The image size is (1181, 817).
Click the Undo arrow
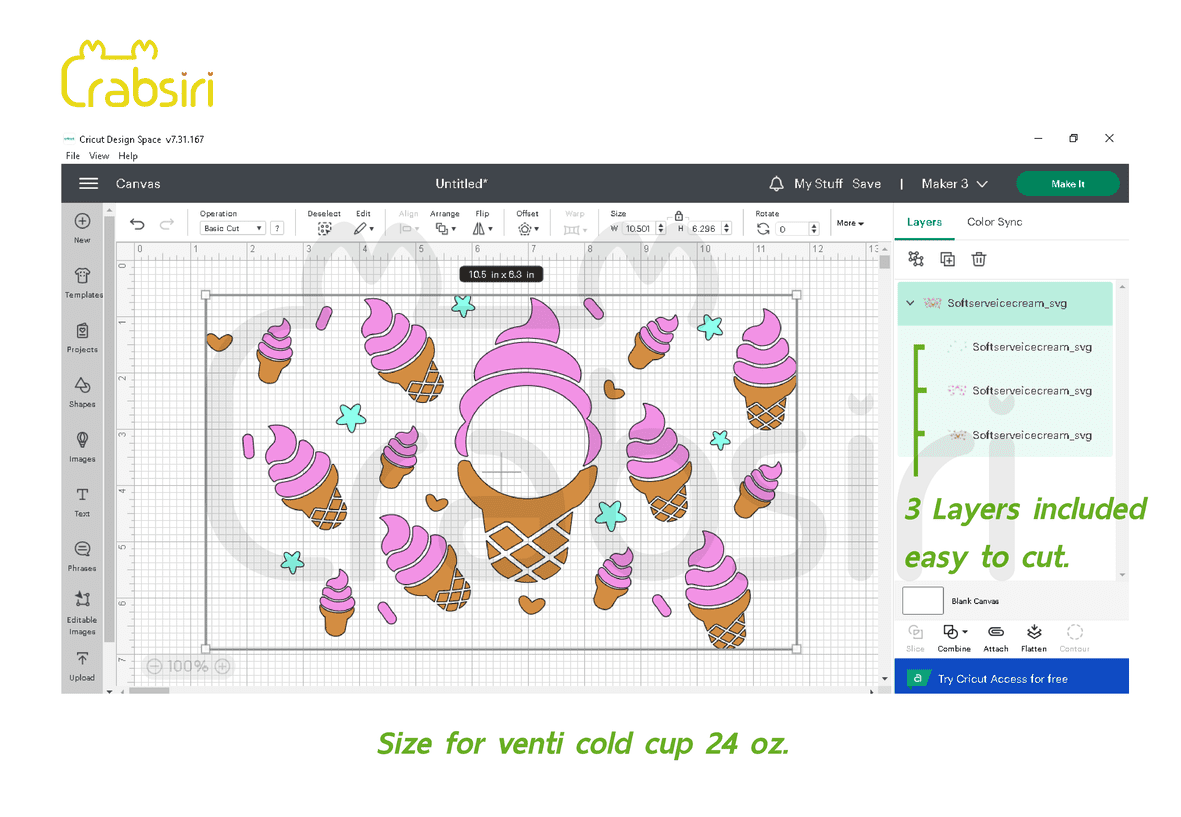point(138,225)
